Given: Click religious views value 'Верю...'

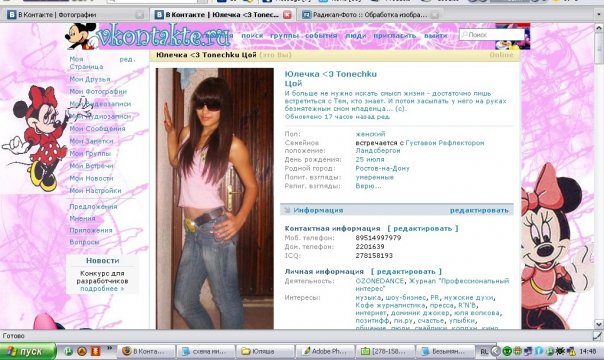Looking at the screenshot, I should point(368,186).
